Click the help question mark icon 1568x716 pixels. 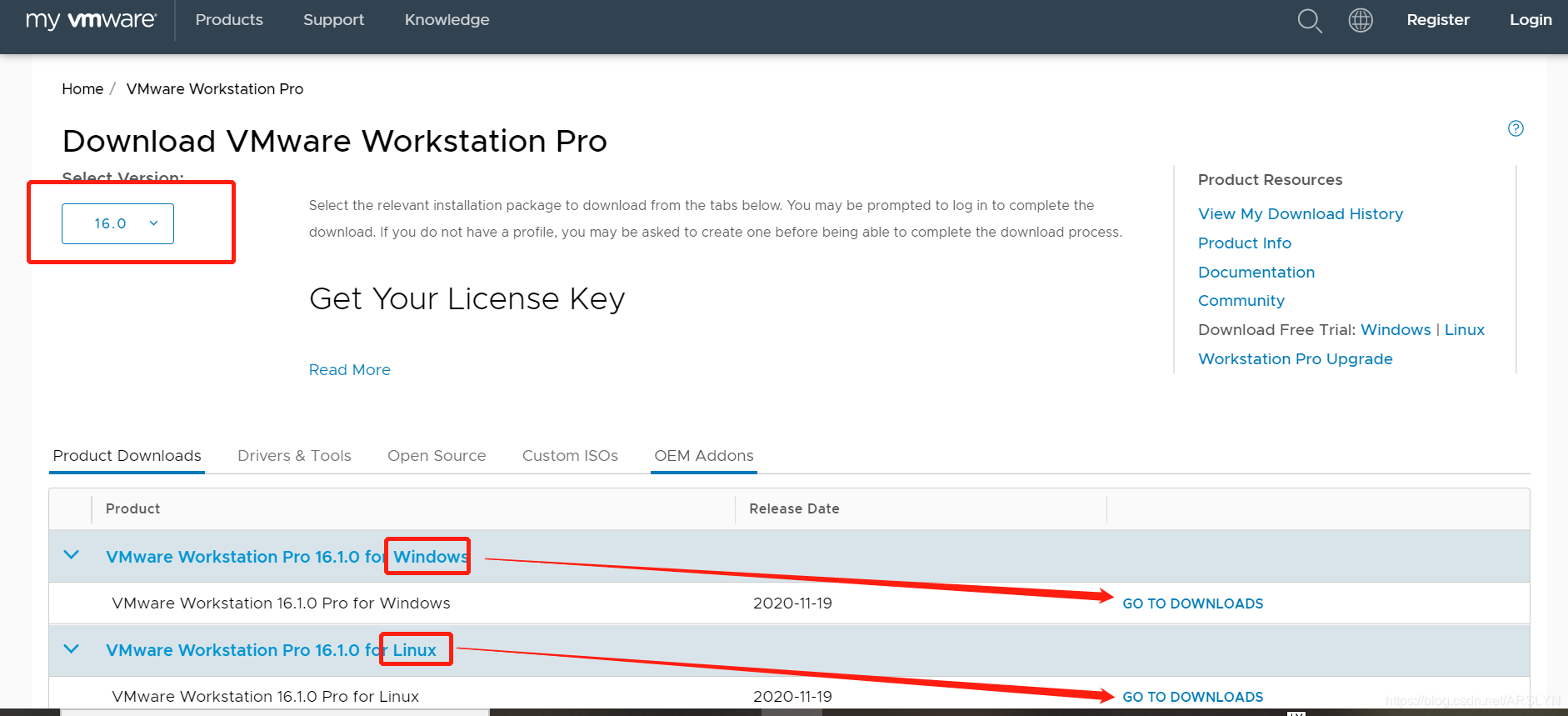point(1516,128)
